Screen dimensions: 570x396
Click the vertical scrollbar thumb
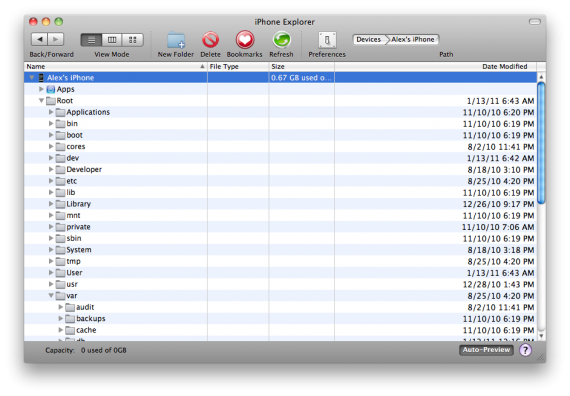[541, 143]
